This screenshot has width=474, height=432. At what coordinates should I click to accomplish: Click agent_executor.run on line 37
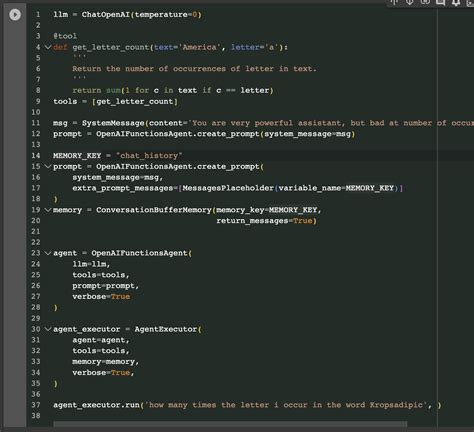[96, 405]
